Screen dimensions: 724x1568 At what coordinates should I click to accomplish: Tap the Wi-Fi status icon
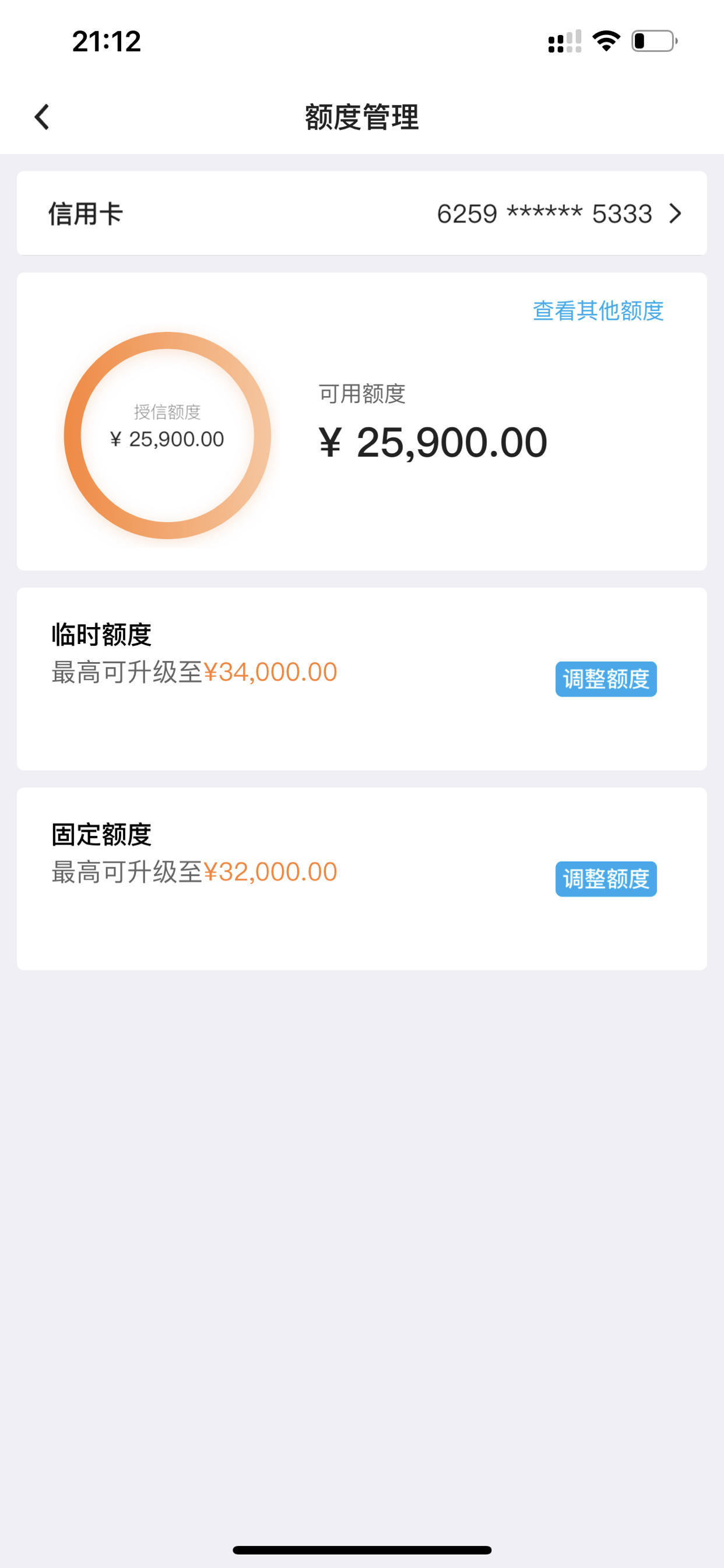(x=606, y=41)
